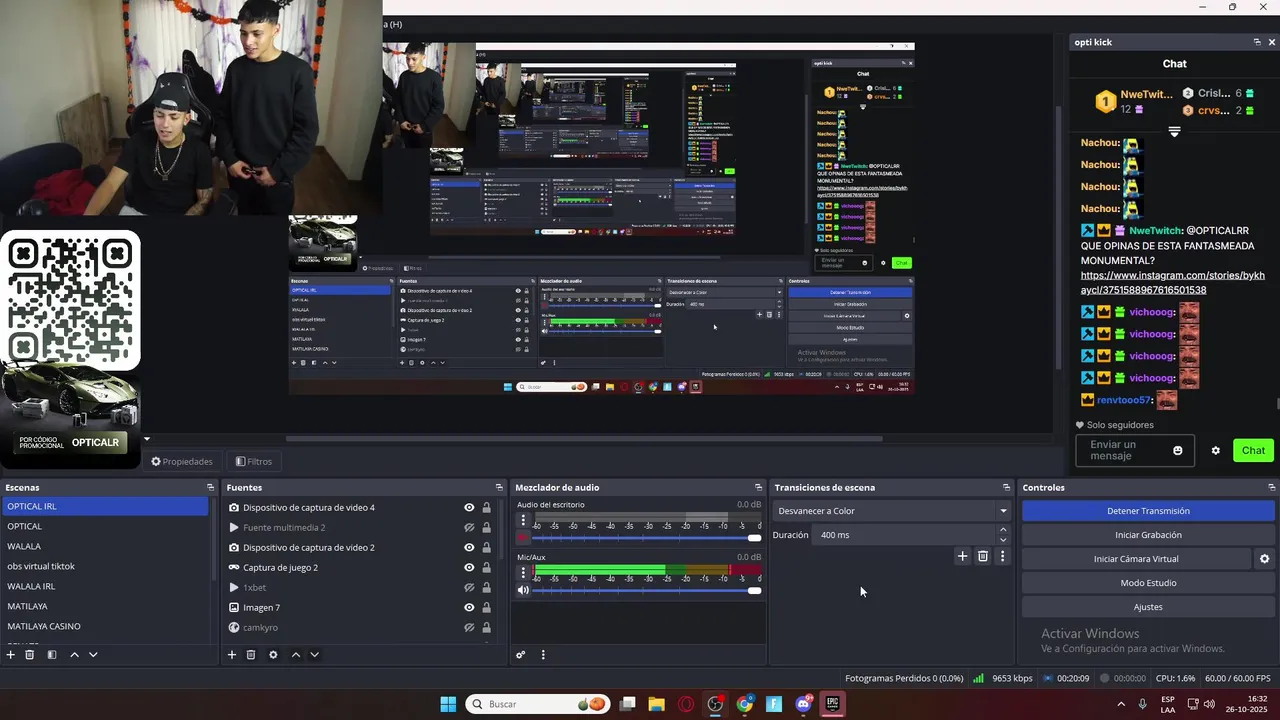Click Iniciar Cámara Virtual button
This screenshot has height=720, width=1280.
click(x=1136, y=559)
